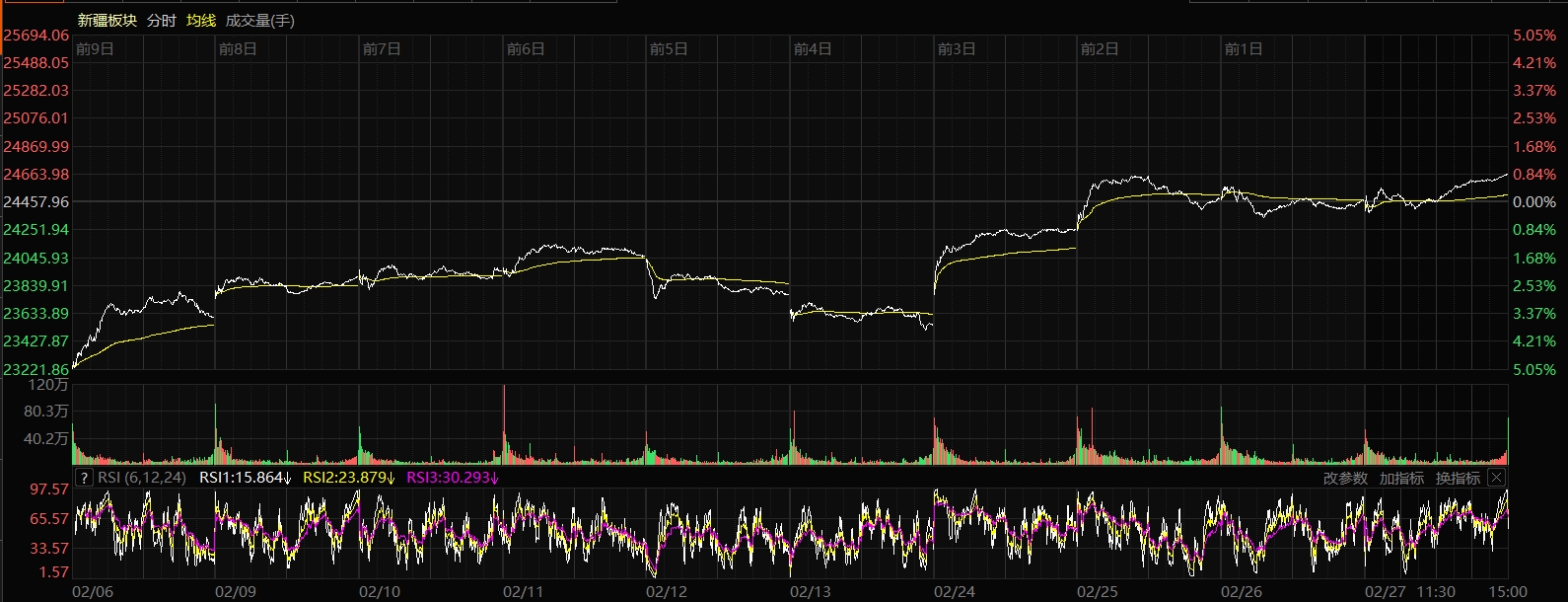The height and width of the screenshot is (602, 1568).
Task: Click 换指标 to switch the indicator
Action: pos(1458,478)
